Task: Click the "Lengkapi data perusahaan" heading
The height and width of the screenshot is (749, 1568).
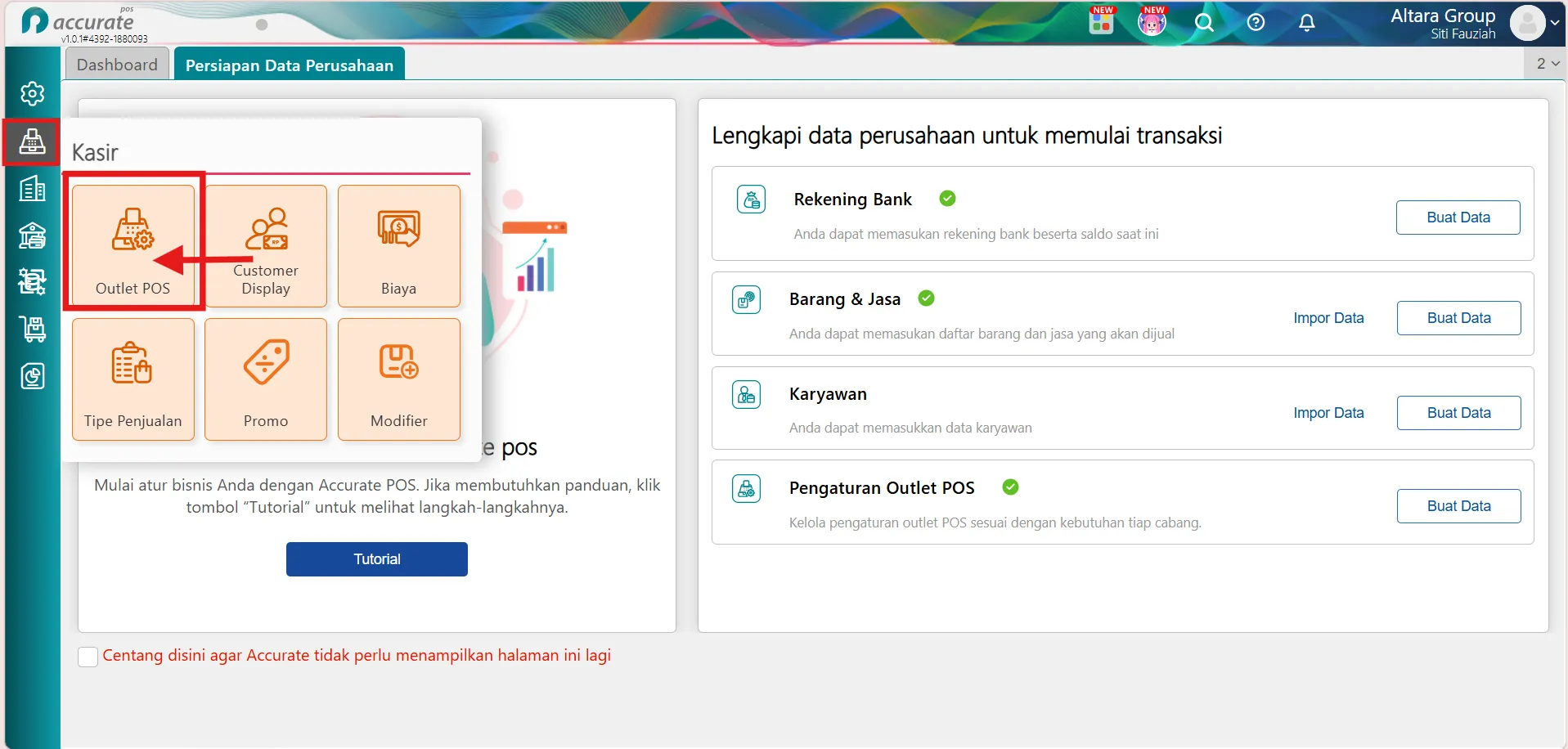Action: coord(967,136)
